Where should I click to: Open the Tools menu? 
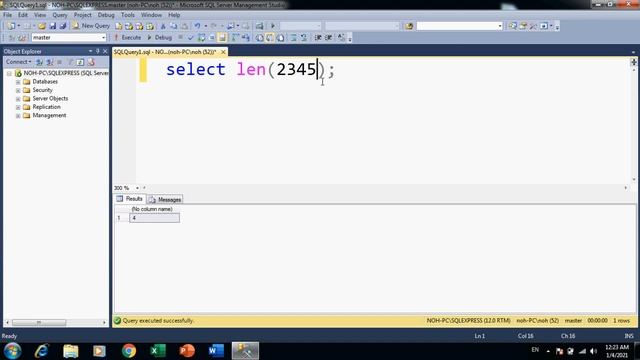point(127,15)
